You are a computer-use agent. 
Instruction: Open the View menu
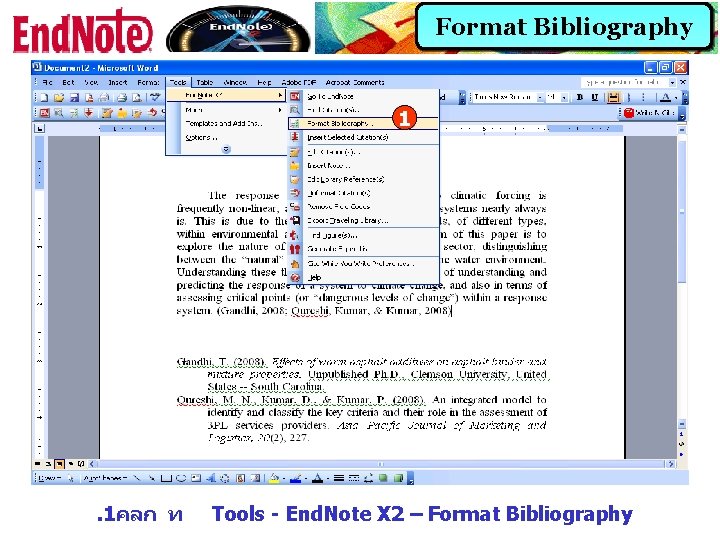(x=91, y=83)
